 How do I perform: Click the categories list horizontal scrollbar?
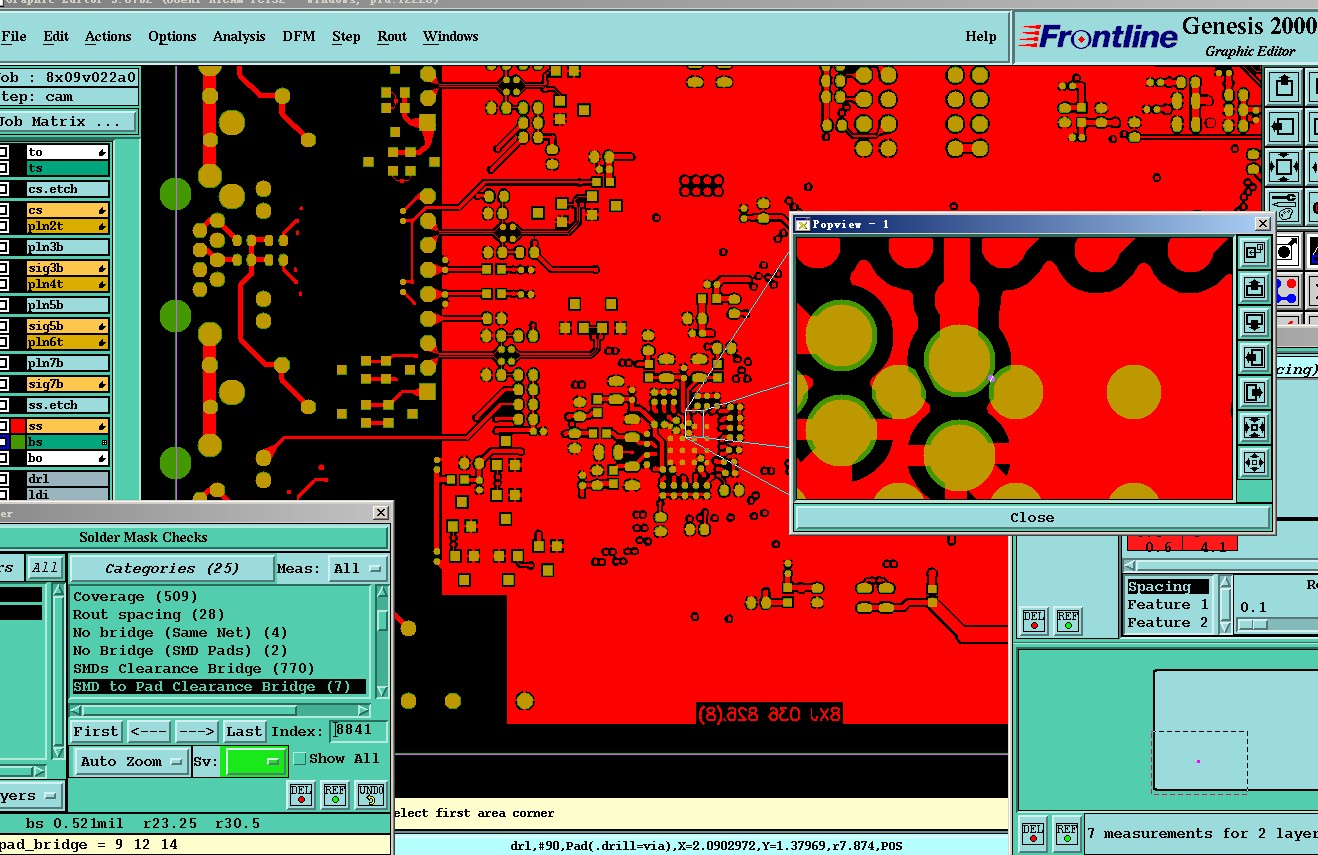221,709
